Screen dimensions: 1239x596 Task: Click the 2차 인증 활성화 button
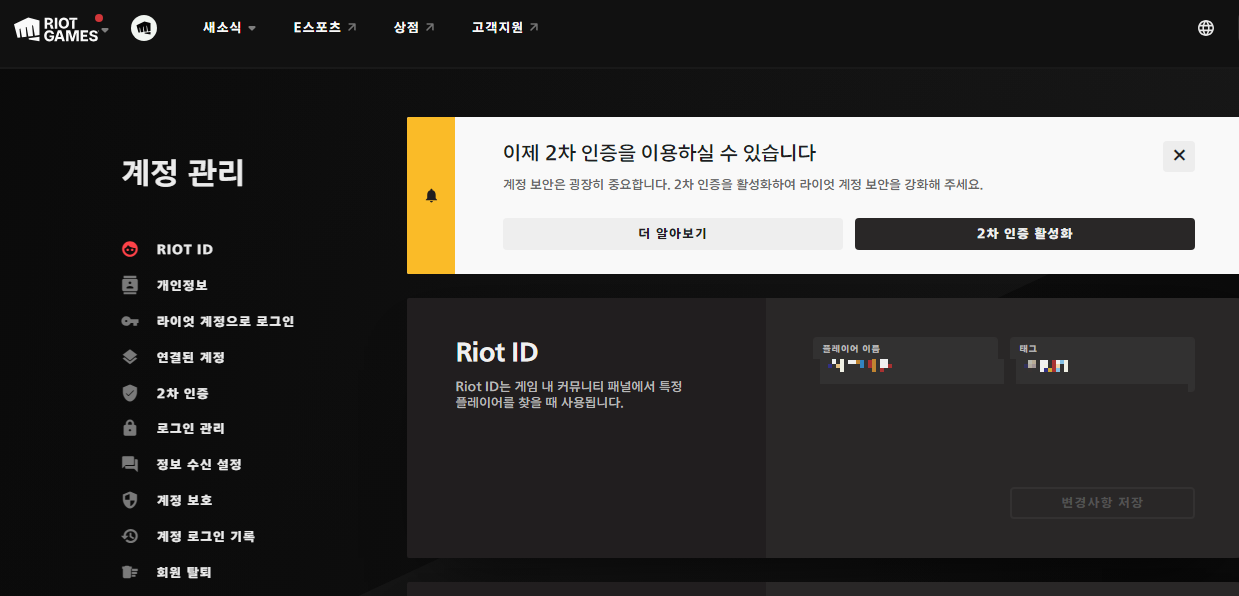pos(1025,234)
